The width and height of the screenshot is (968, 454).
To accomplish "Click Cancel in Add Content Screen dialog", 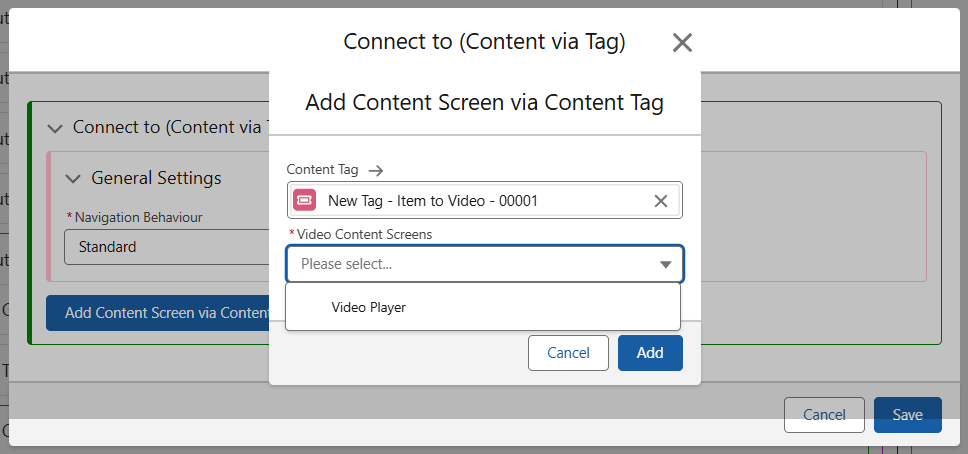I will click(x=568, y=353).
